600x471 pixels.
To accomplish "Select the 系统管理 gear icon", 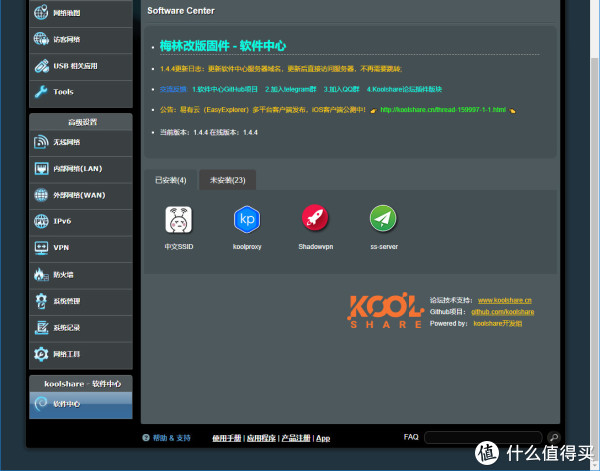I will click(41, 301).
